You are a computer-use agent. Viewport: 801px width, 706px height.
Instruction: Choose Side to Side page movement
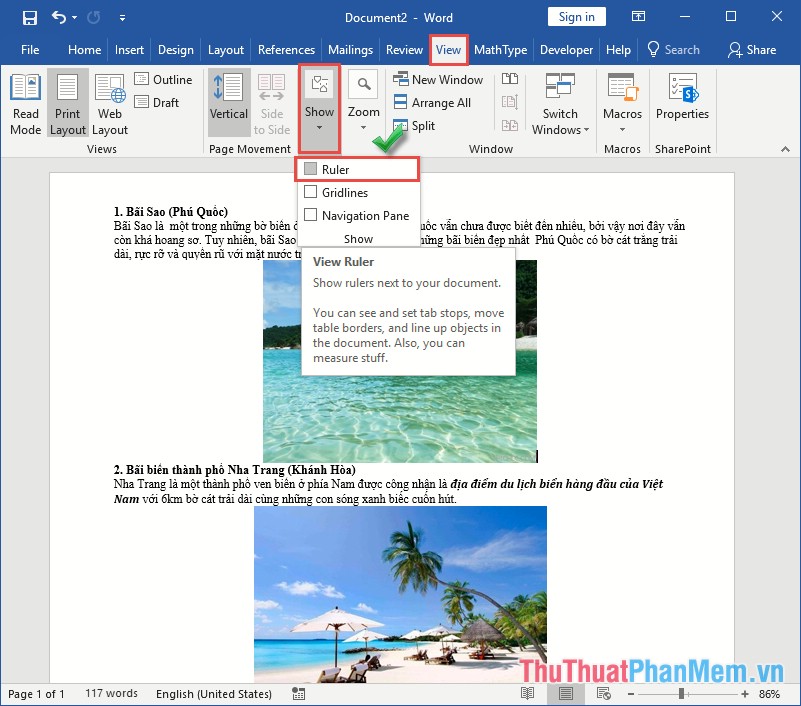272,100
